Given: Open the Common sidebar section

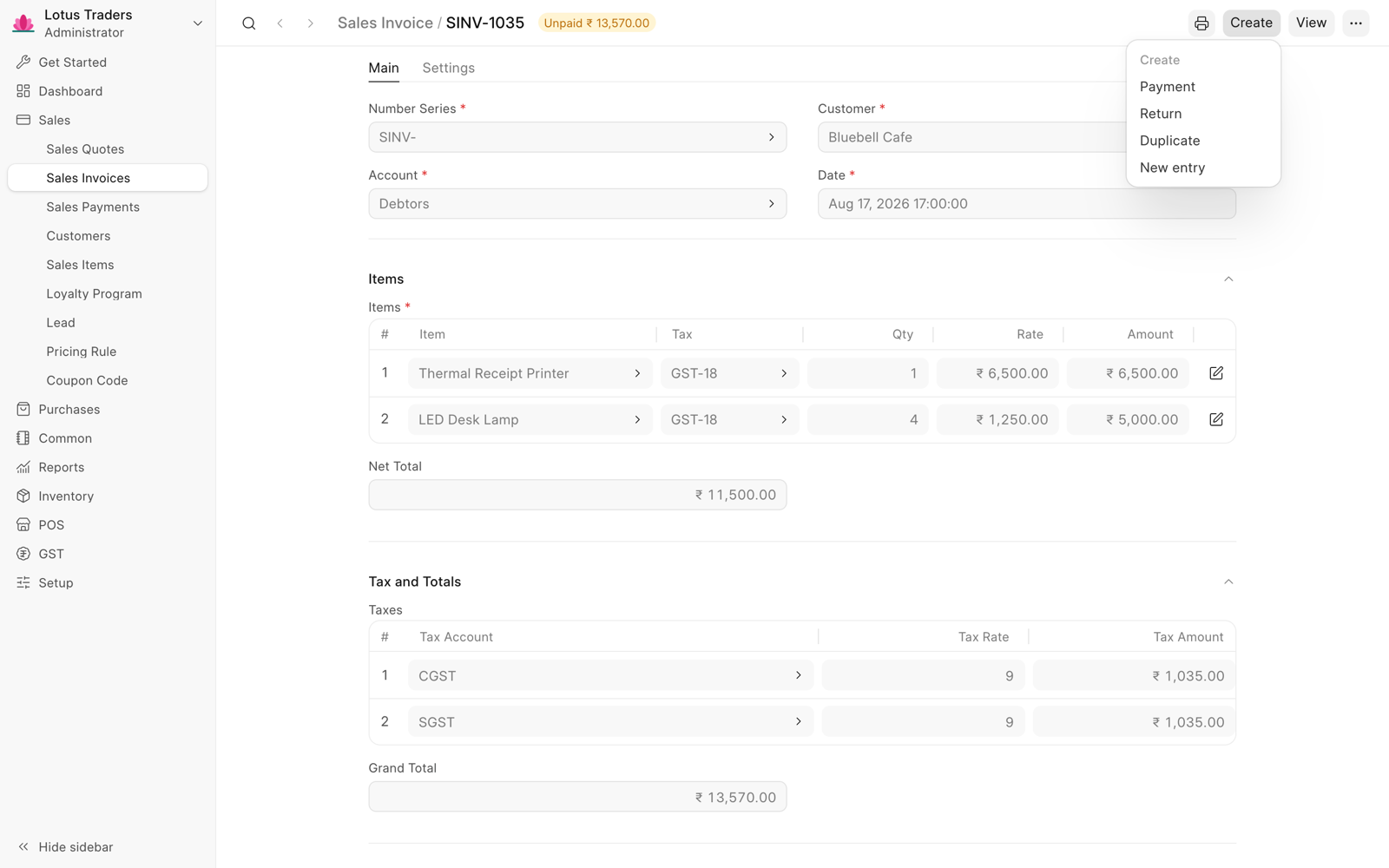Looking at the screenshot, I should (x=108, y=438).
